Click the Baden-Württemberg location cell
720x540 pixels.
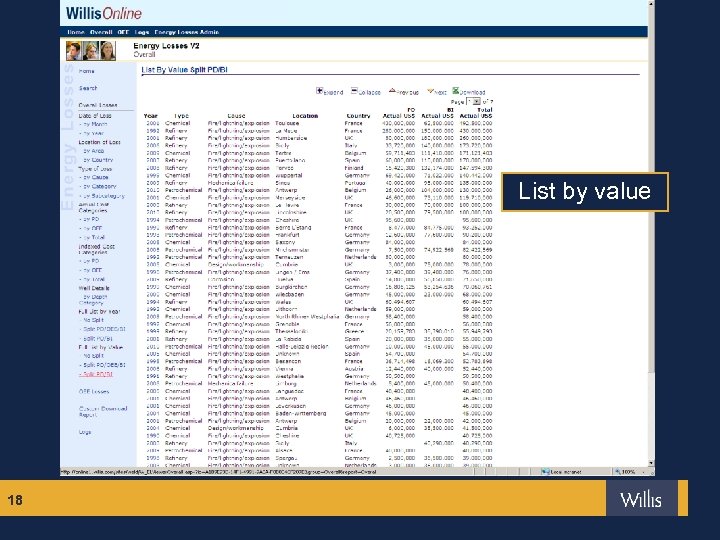[x=301, y=413]
